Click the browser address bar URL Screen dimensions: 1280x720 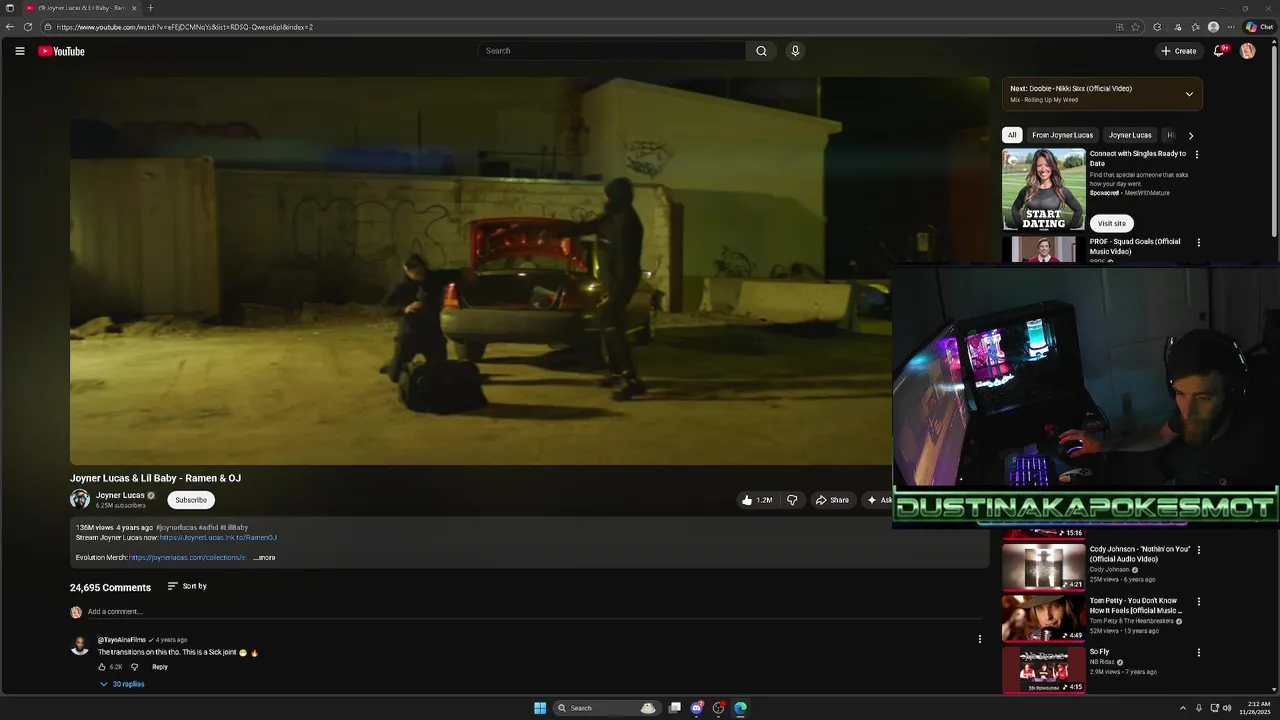185,27
